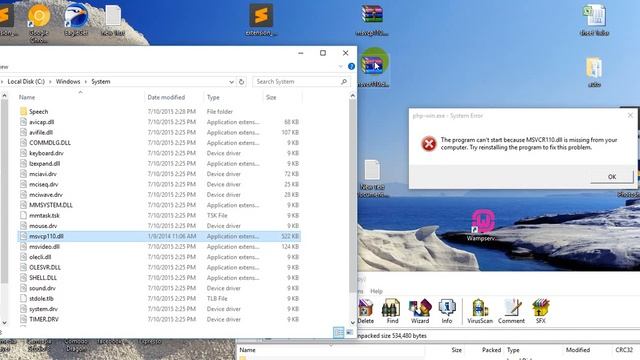Close the System Error dialog
The height and width of the screenshot is (360, 640).
coord(630,116)
